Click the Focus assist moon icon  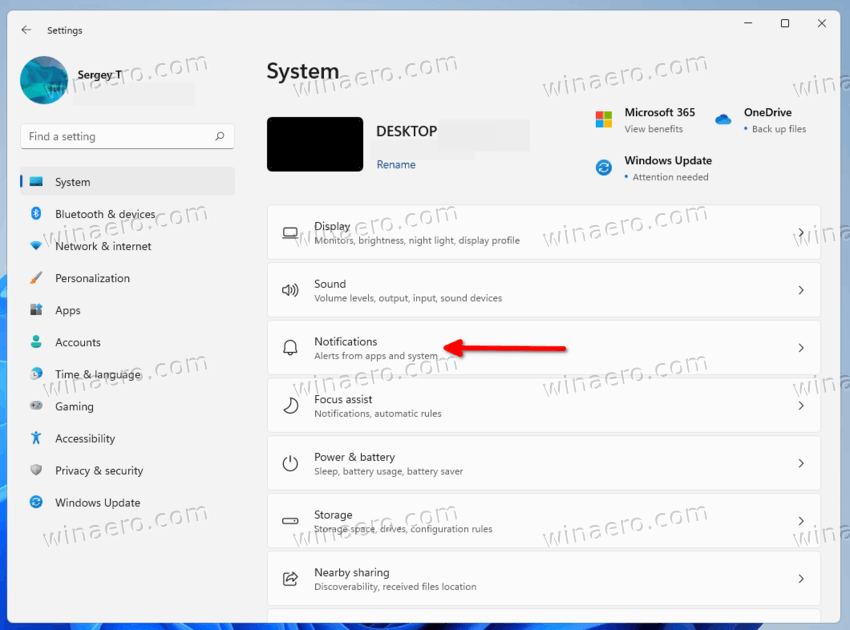click(291, 406)
